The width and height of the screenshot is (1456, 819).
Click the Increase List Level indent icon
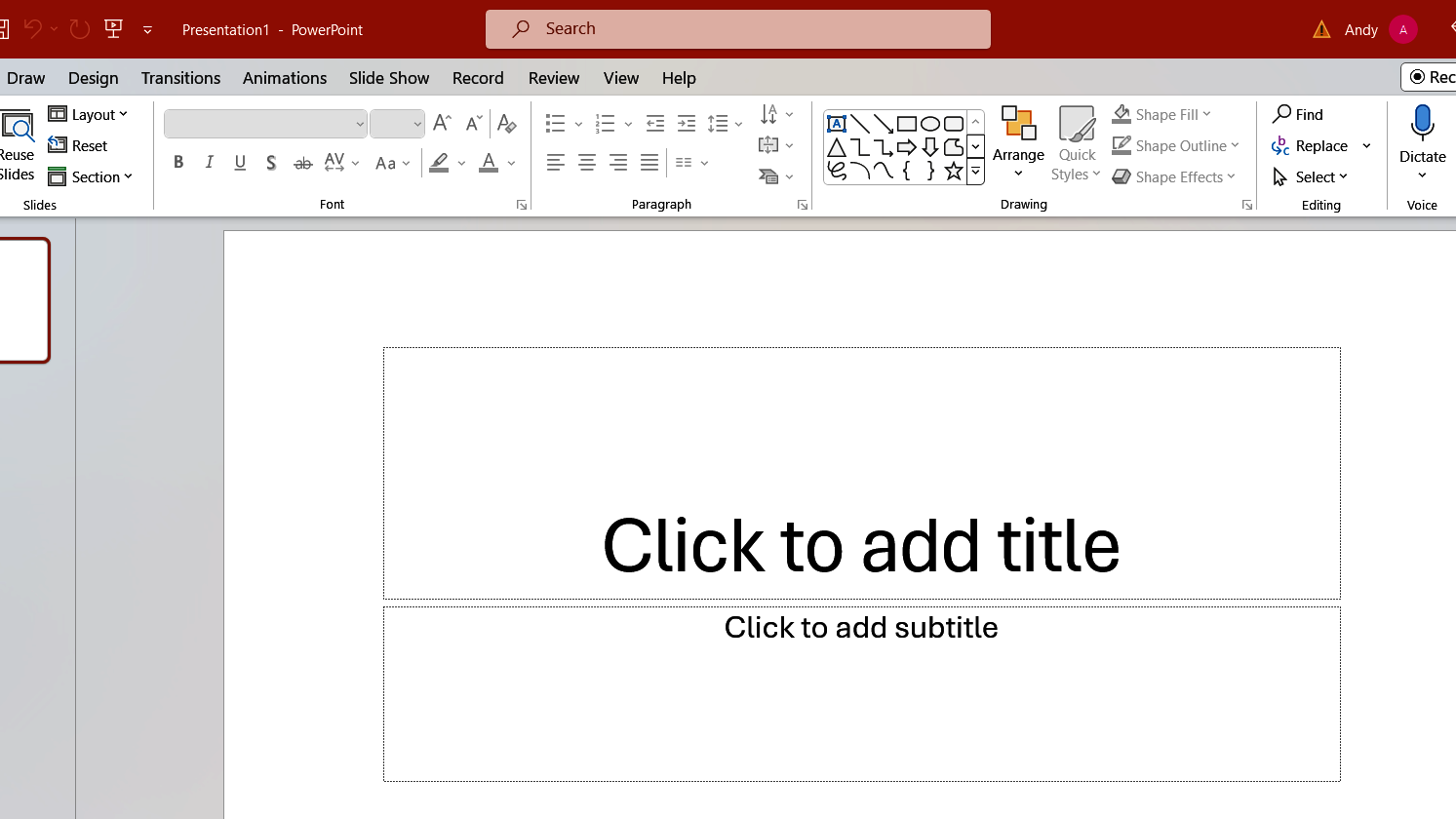point(687,123)
